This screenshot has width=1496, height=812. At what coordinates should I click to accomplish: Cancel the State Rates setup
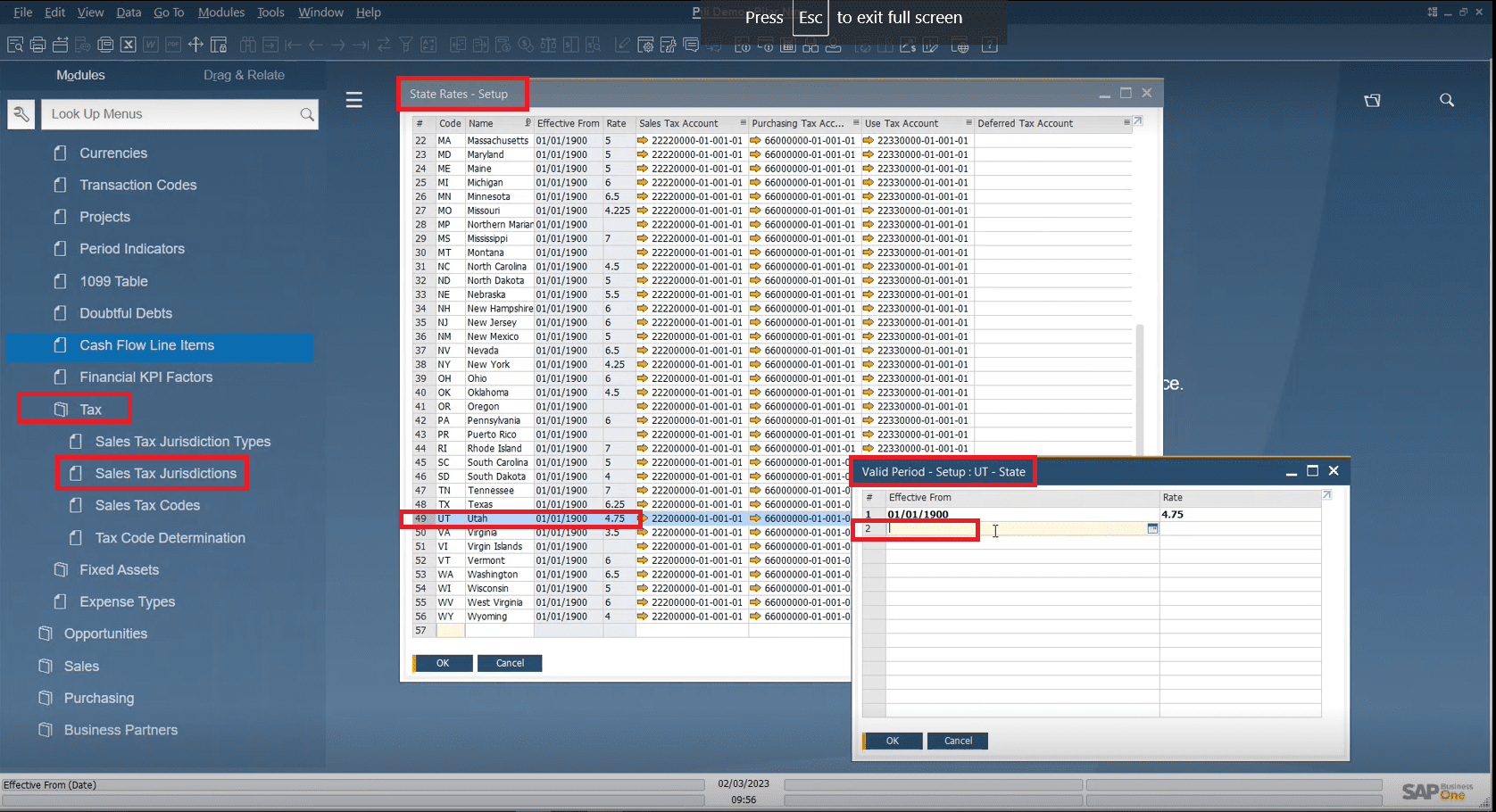pyautogui.click(x=510, y=663)
